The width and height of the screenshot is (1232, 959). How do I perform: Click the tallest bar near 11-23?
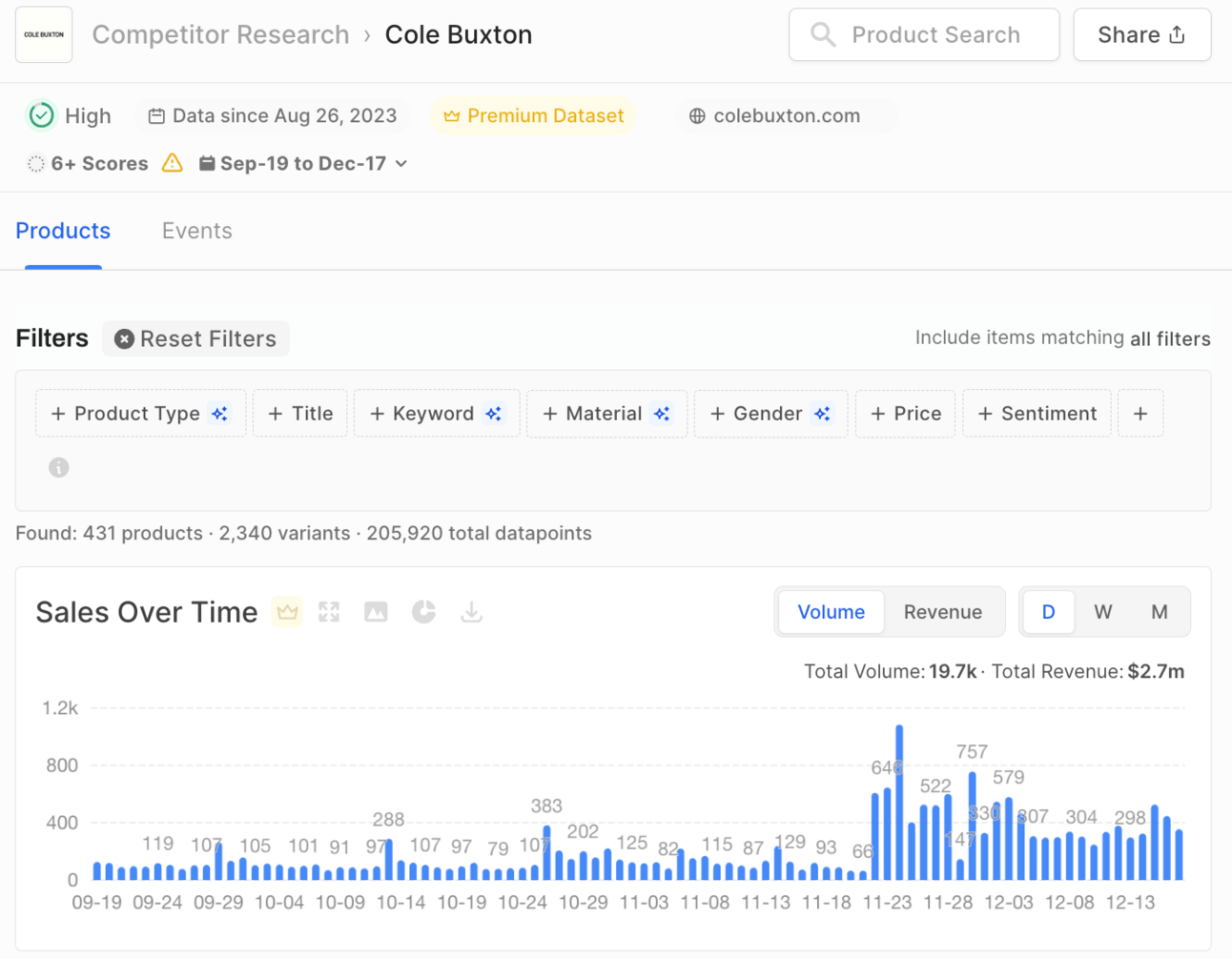click(x=899, y=803)
